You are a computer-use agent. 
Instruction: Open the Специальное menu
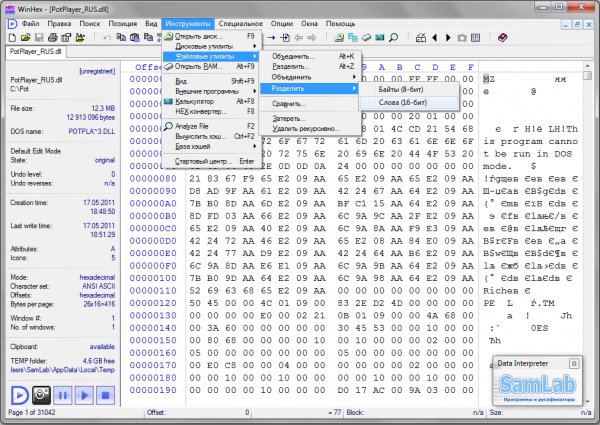pyautogui.click(x=241, y=24)
